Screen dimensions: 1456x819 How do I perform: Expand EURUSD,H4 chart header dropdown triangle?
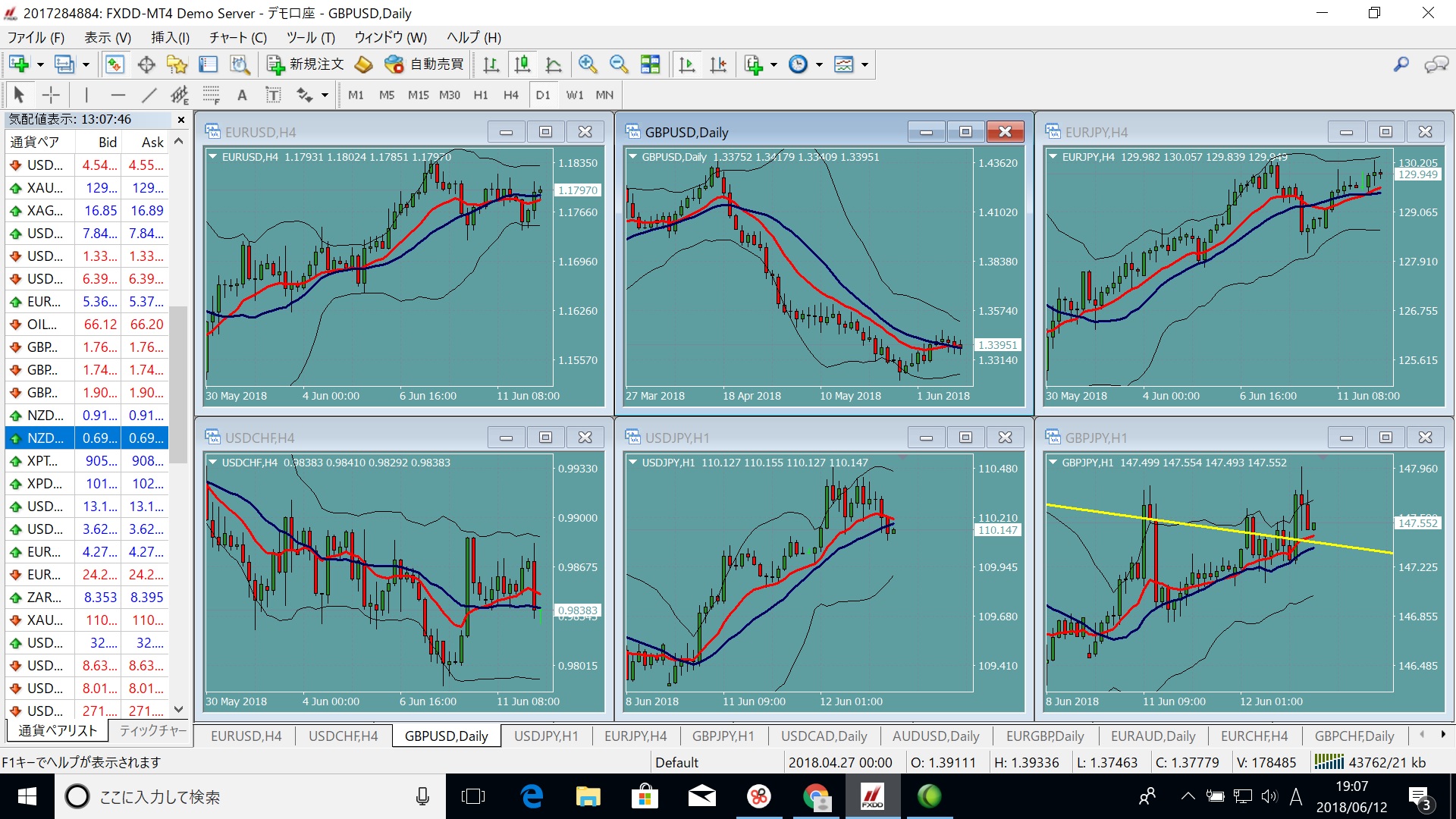point(214,157)
